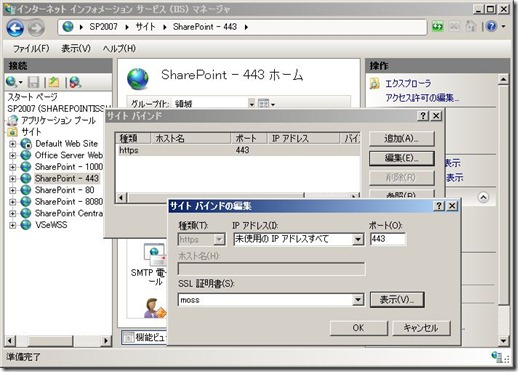Viewport: 518px width, 372px height.
Task: Click the Application Pools node icon
Action: 13,120
